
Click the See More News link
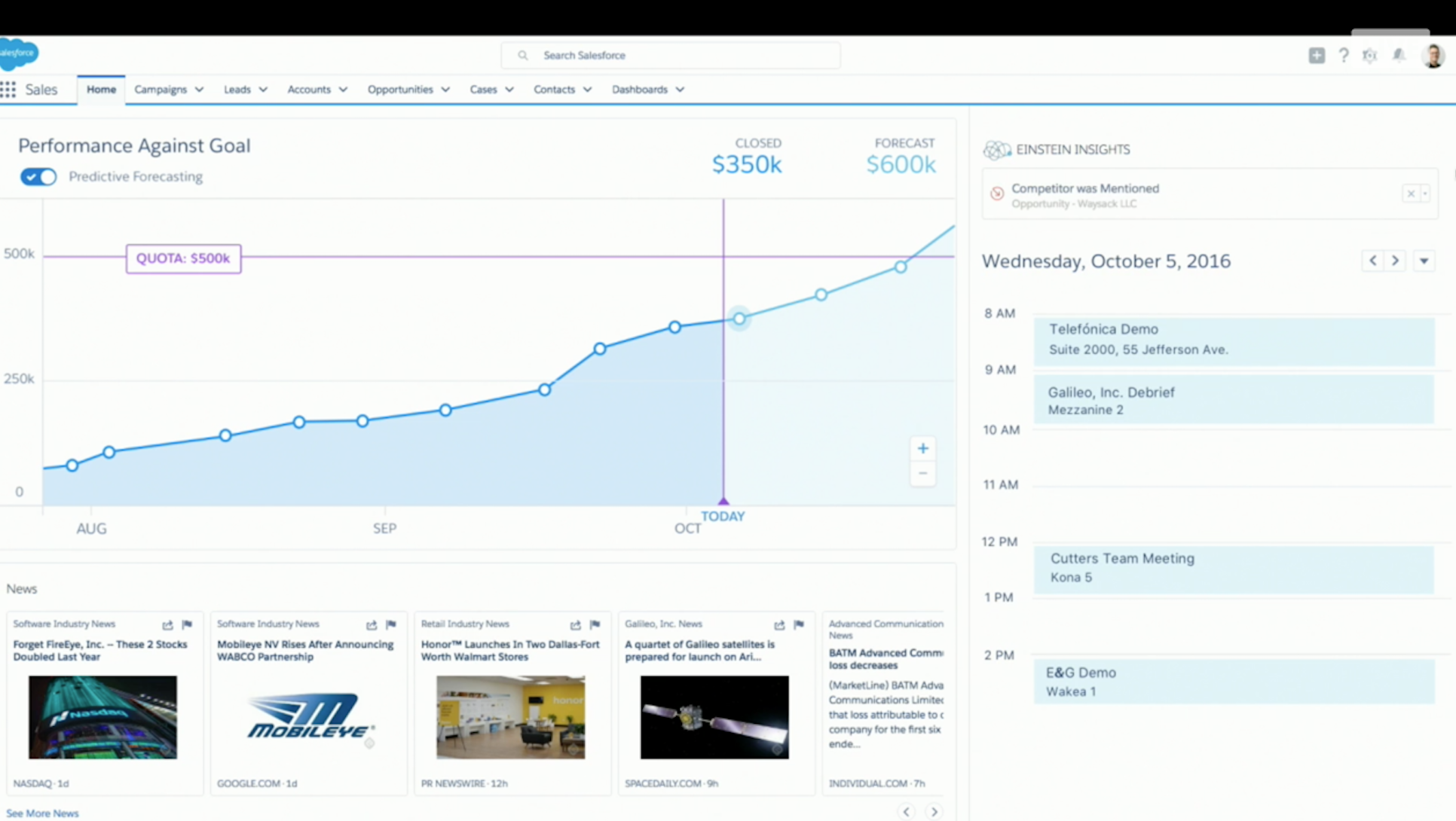[42, 813]
